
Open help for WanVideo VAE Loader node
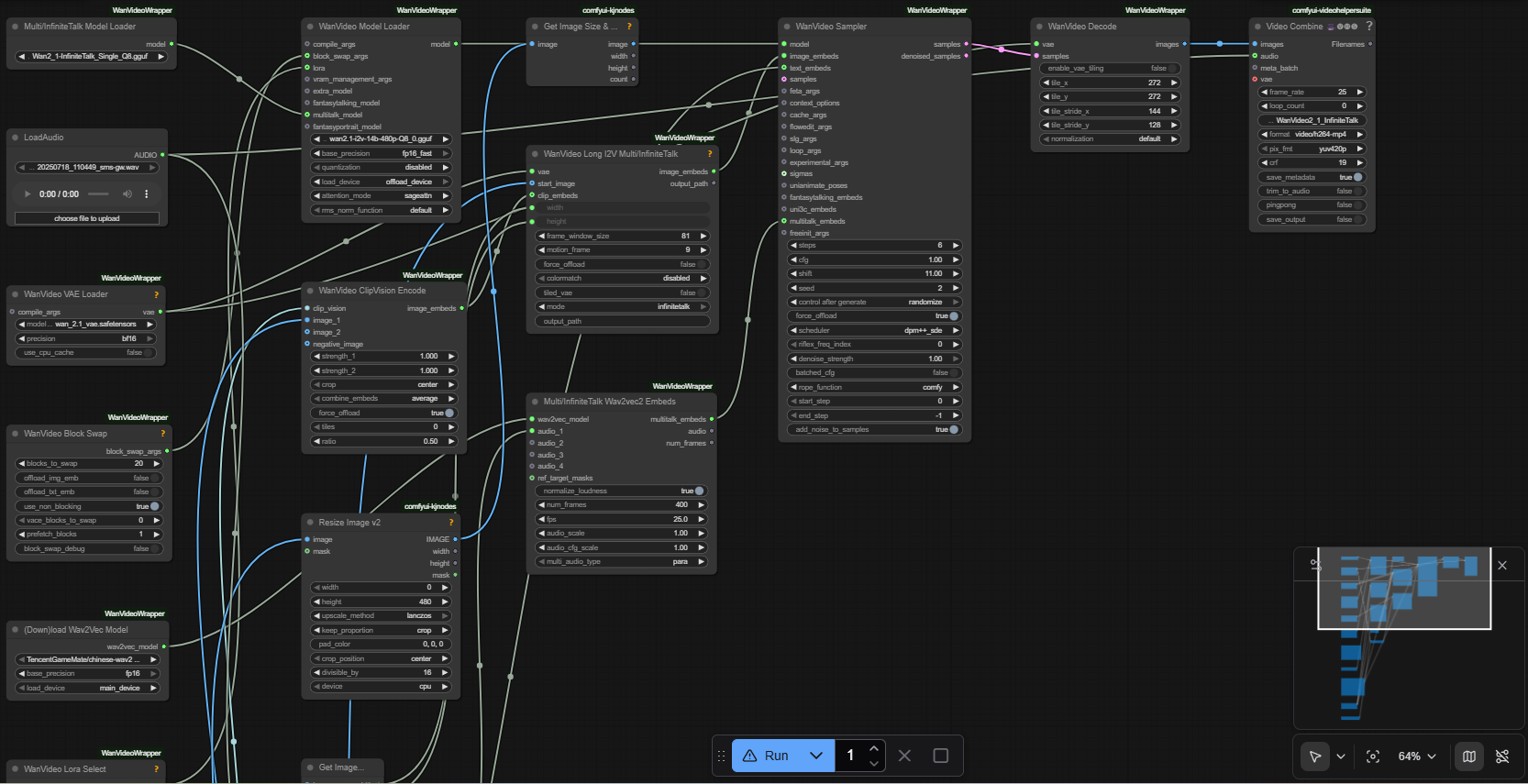[x=156, y=294]
